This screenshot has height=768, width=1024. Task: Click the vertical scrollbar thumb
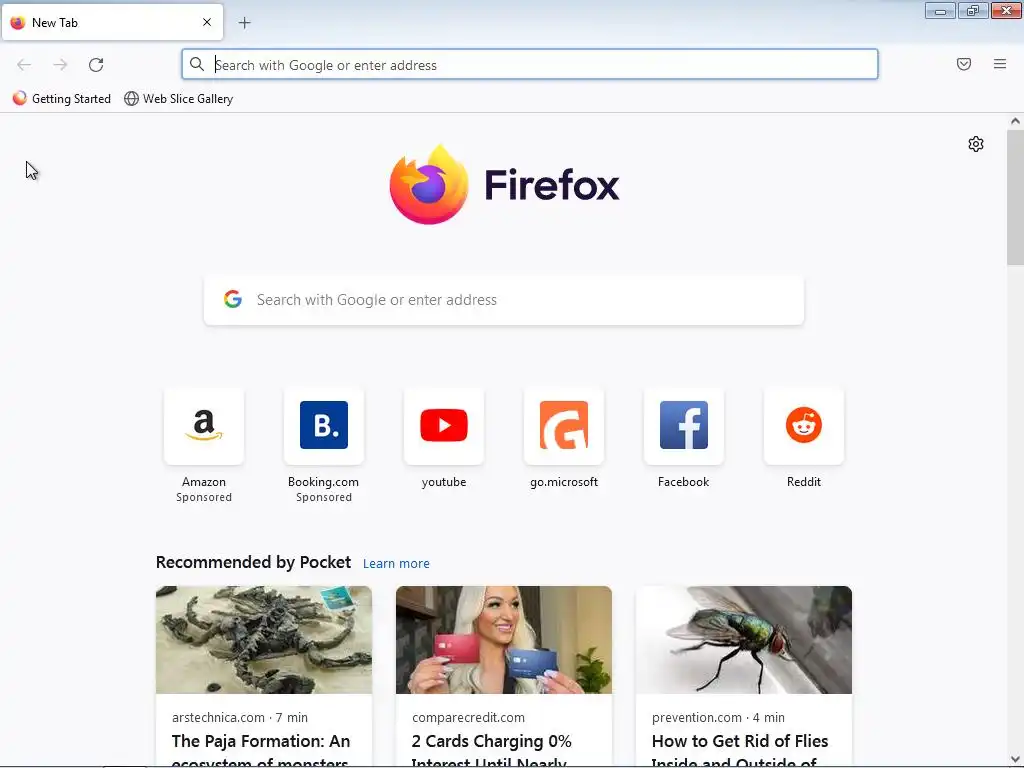1015,197
